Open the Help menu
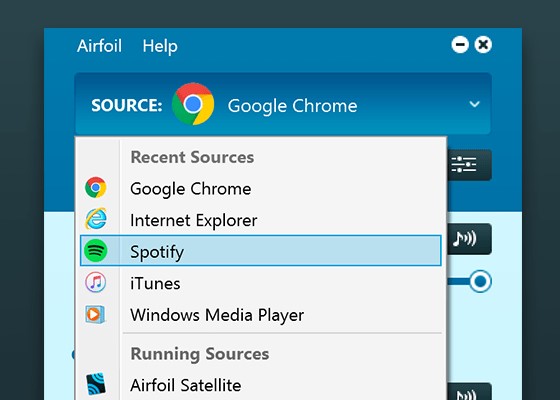560x400 pixels. (160, 46)
